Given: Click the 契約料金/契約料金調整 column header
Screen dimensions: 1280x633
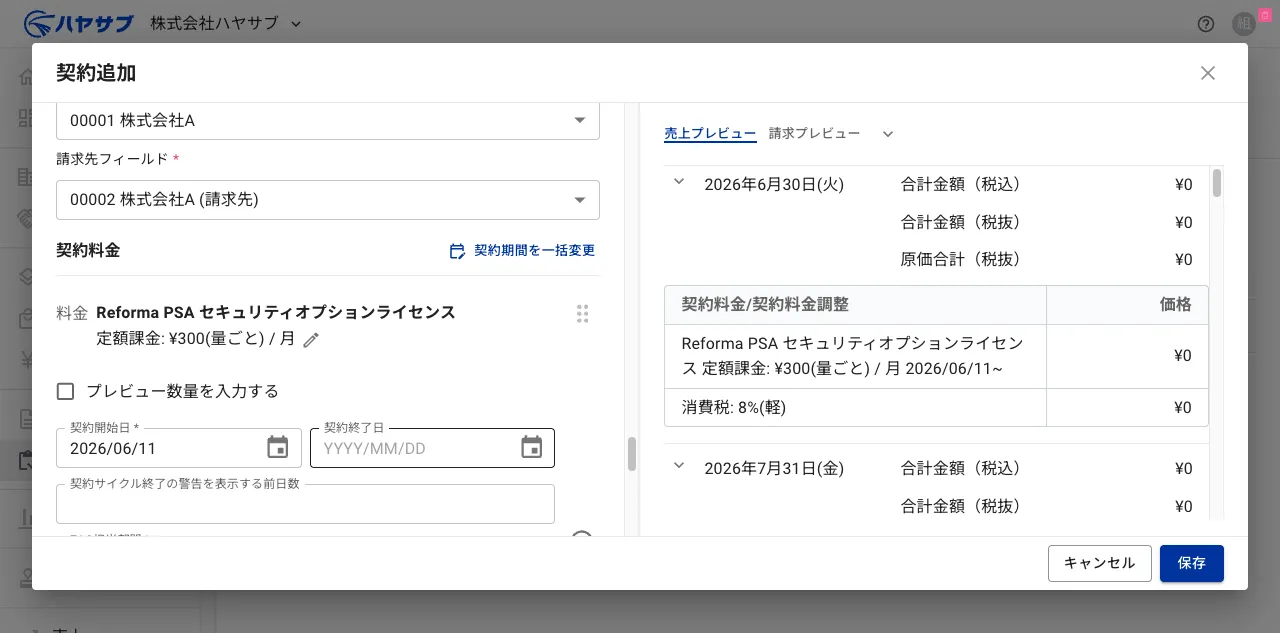Looking at the screenshot, I should 855,305.
